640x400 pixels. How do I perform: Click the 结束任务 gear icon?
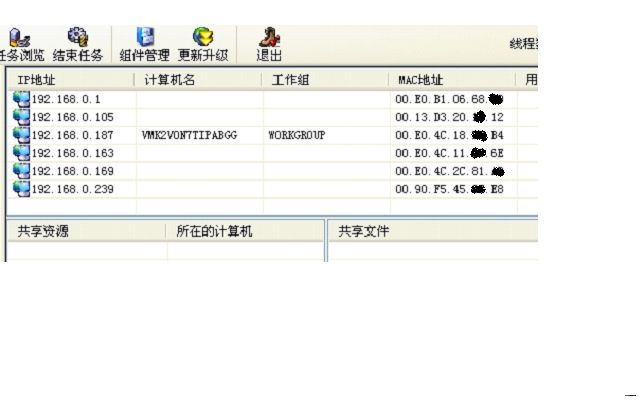pyautogui.click(x=78, y=37)
